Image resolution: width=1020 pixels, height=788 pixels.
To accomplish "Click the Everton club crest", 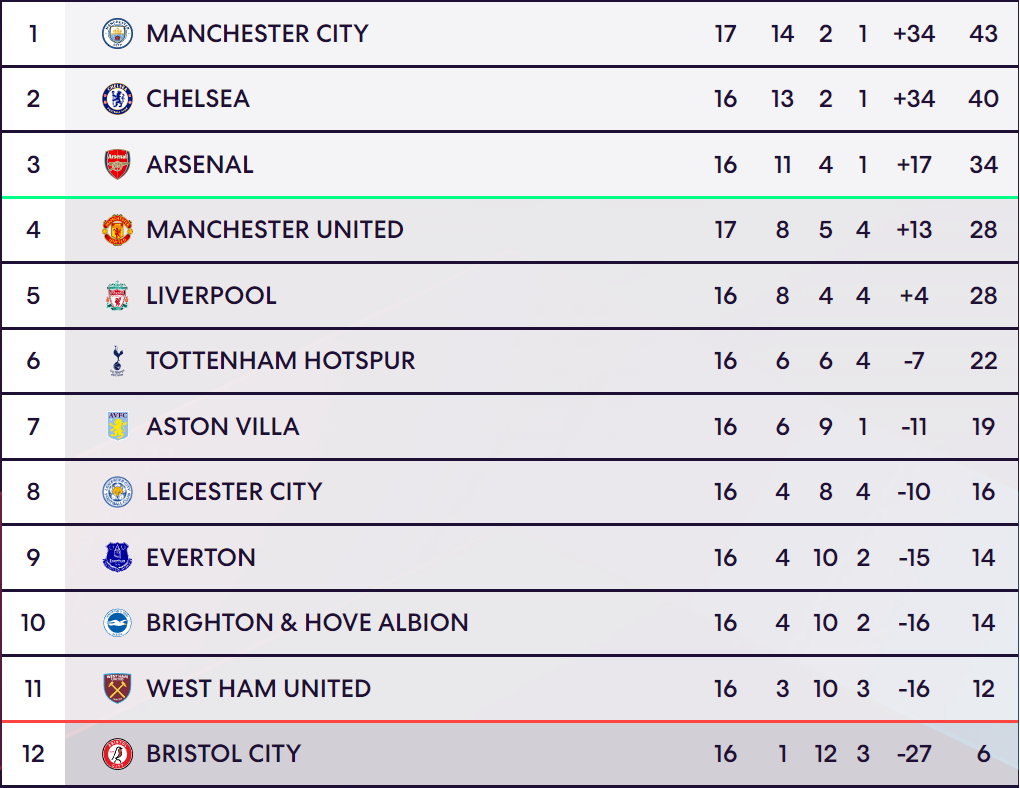I will pyautogui.click(x=117, y=557).
